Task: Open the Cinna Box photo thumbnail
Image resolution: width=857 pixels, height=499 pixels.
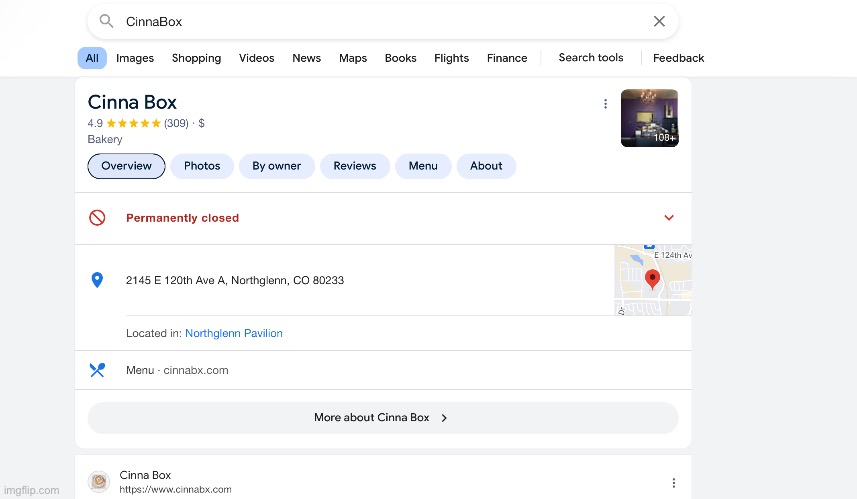Action: click(x=649, y=118)
